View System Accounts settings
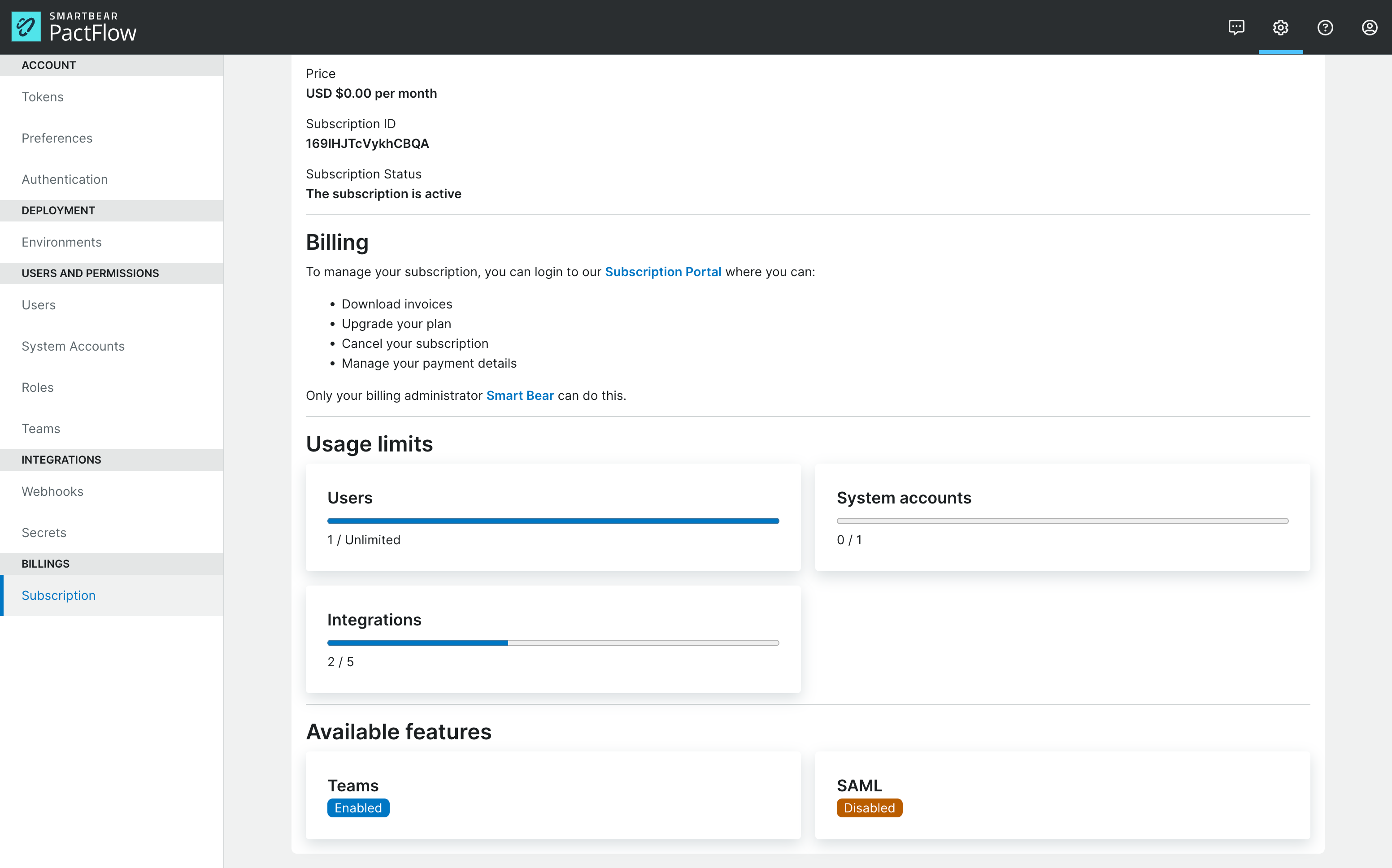Screen dimensions: 1392x868 73,346
